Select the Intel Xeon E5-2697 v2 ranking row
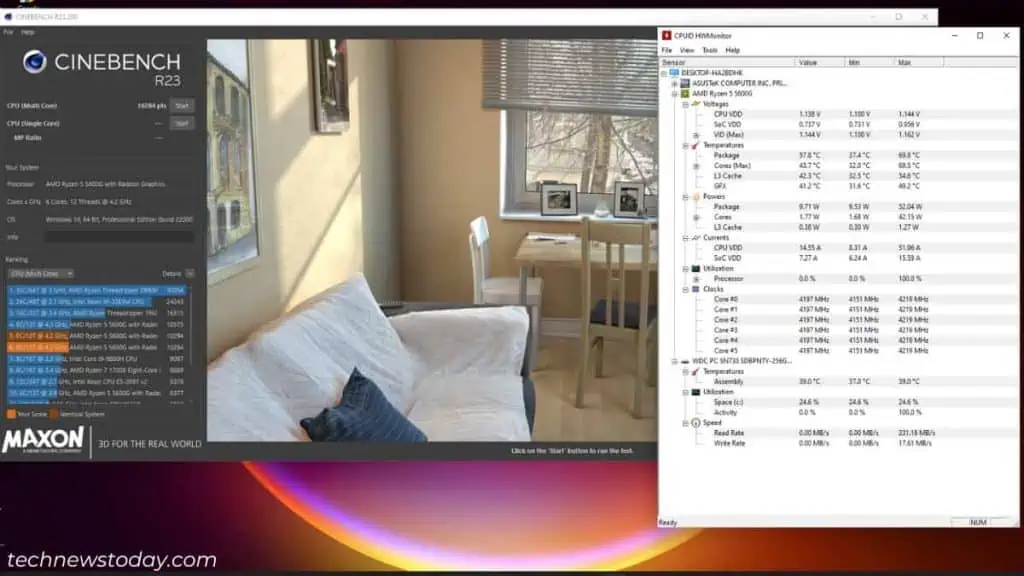This screenshot has height=576, width=1024. (x=97, y=381)
